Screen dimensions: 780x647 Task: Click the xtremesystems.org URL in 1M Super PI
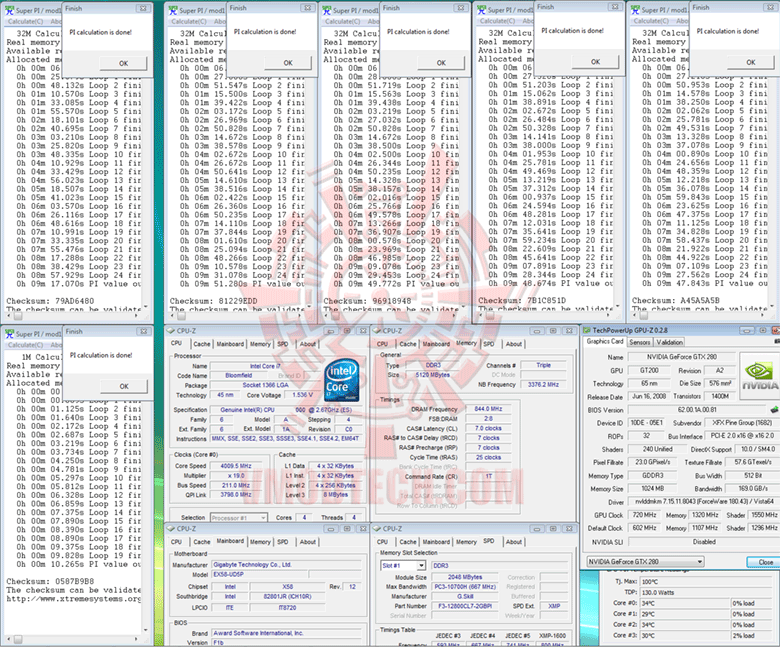pyautogui.click(x=74, y=599)
